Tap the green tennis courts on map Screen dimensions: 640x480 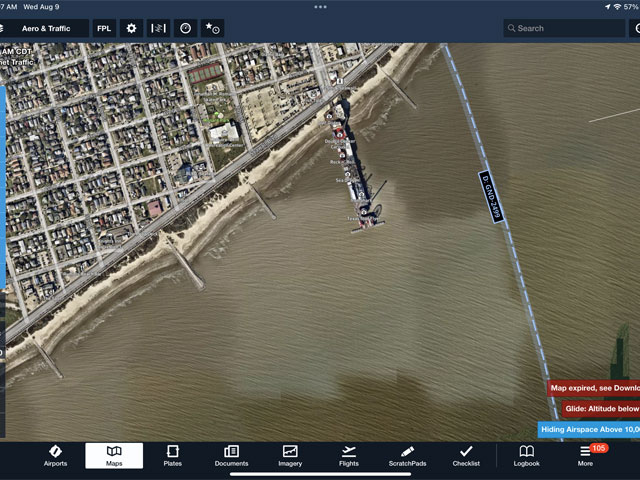point(206,73)
